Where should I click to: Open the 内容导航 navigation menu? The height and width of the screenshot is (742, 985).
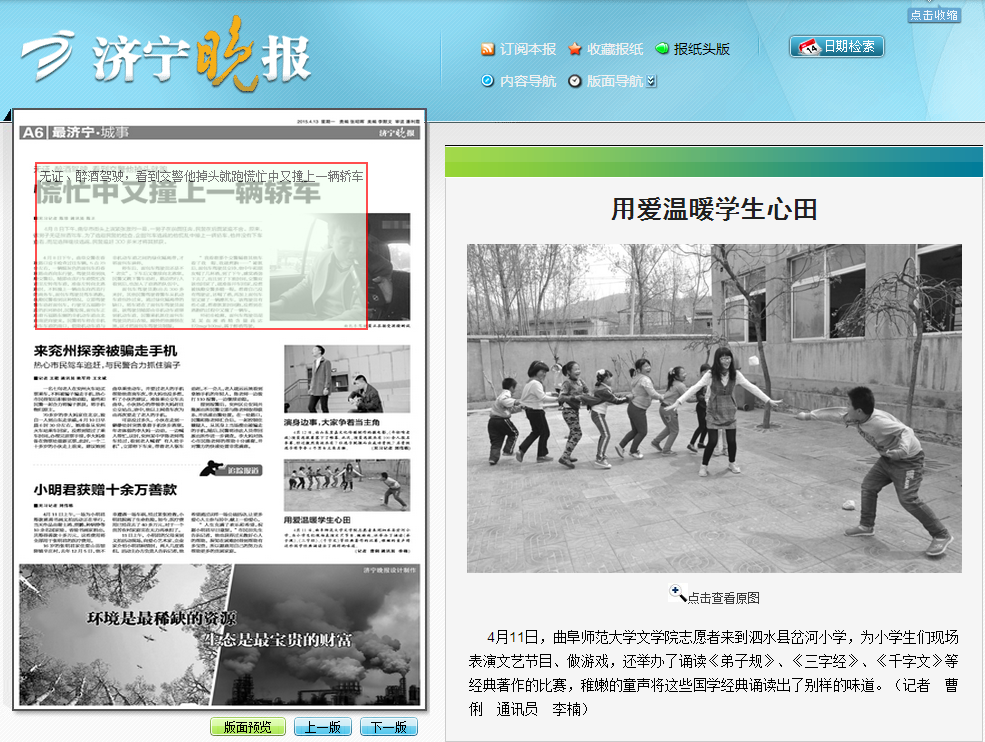pos(528,81)
